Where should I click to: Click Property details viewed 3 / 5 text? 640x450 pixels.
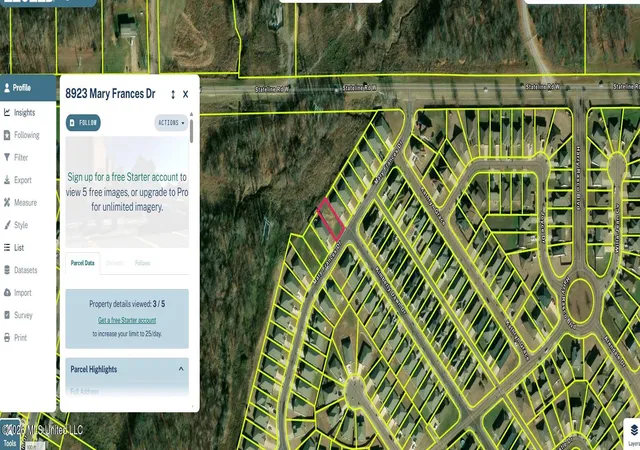127,304
